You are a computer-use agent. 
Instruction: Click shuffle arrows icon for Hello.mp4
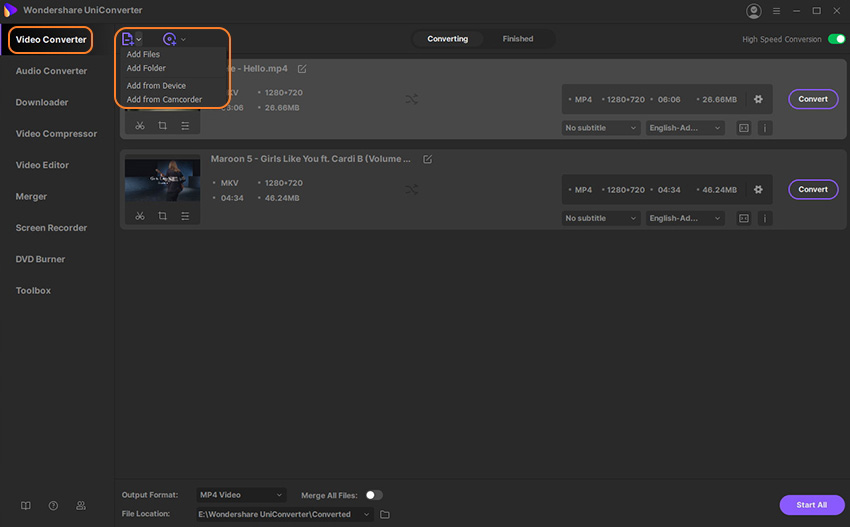point(411,99)
